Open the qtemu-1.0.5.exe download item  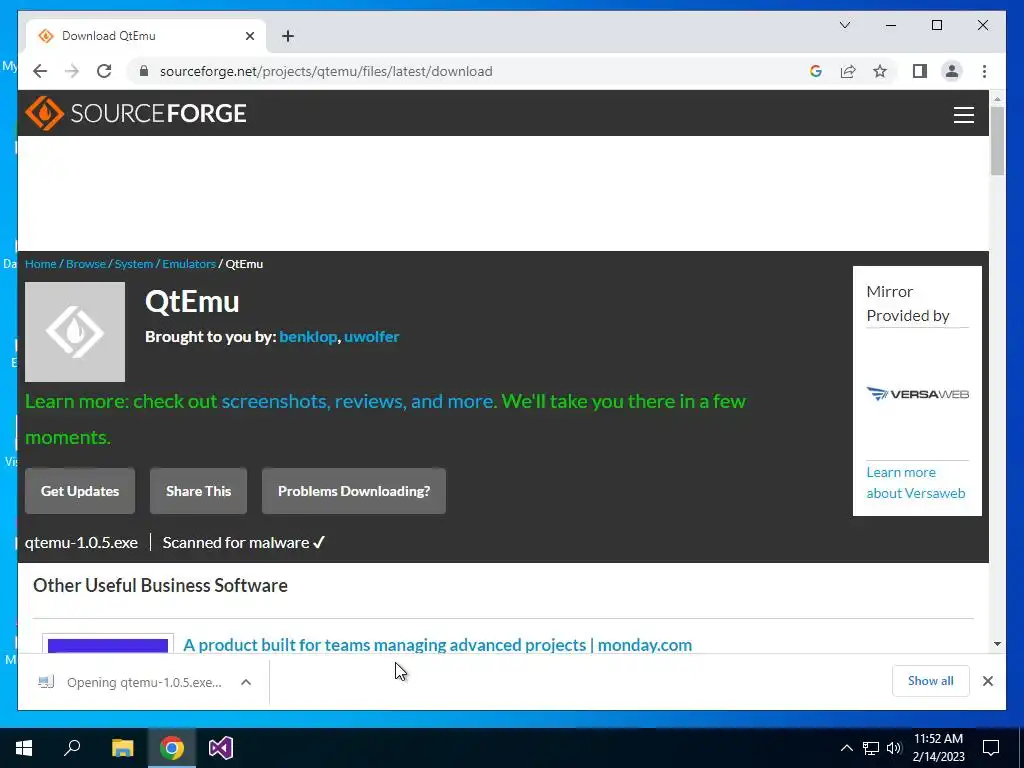[131, 682]
